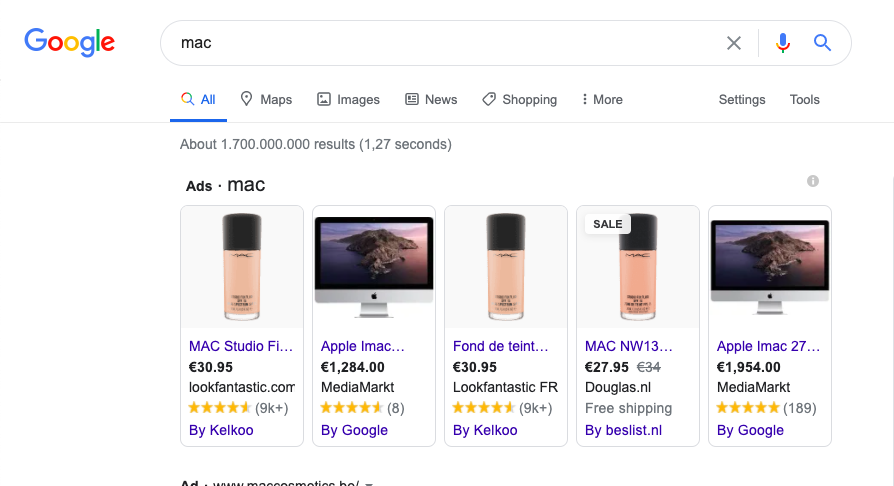
Task: Open MAC Studio Fi… product image
Action: 242,267
